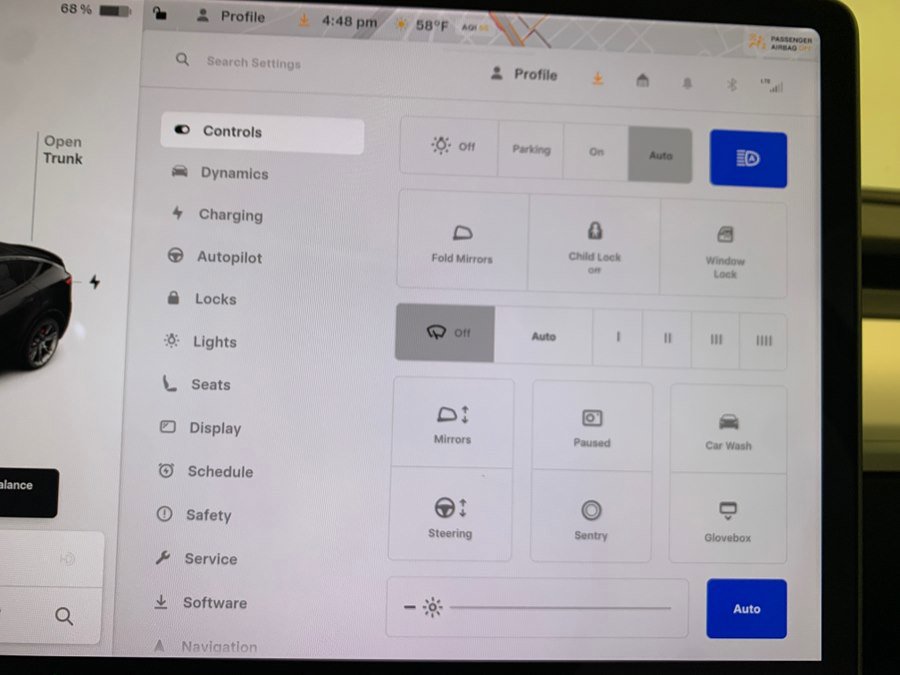Open Steering adjustment
This screenshot has width=900, height=675.
coord(451,515)
